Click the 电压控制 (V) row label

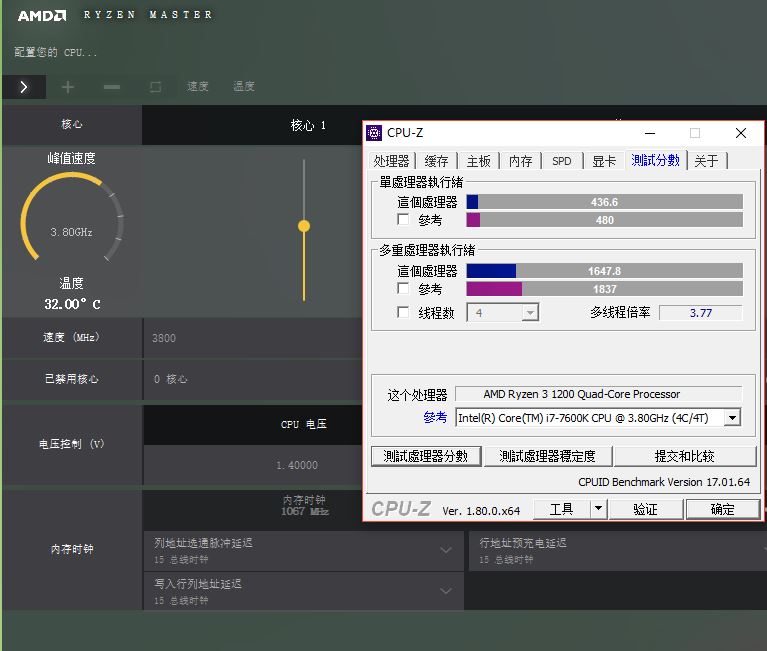click(71, 444)
